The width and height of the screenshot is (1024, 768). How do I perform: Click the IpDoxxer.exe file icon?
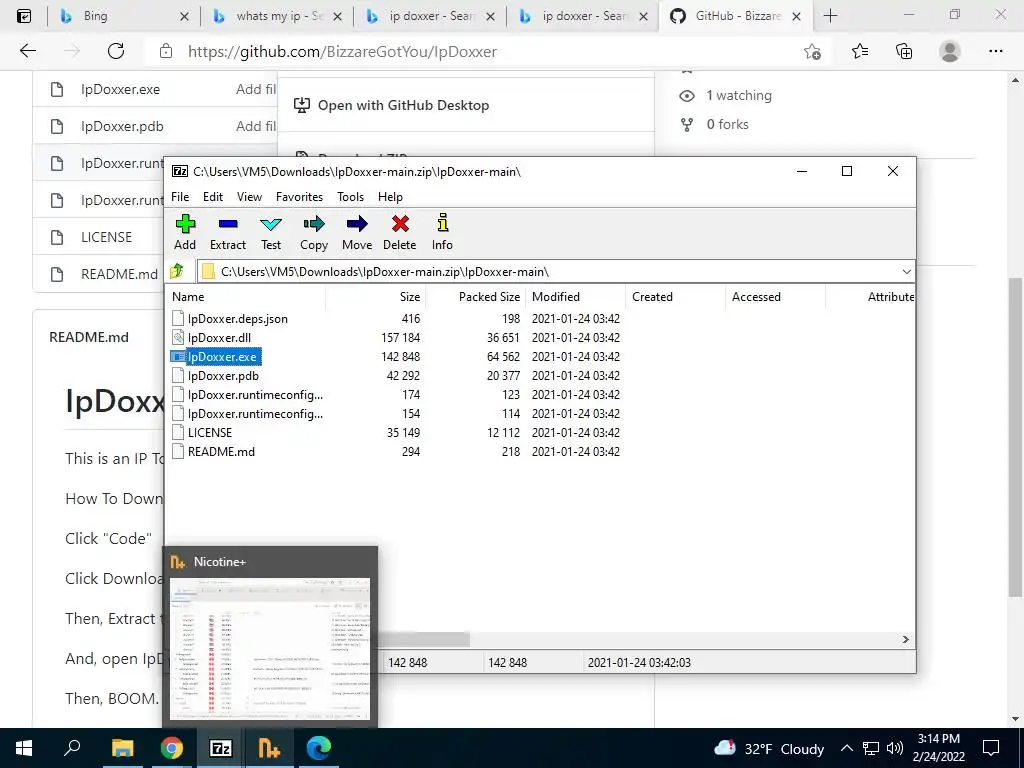[178, 357]
